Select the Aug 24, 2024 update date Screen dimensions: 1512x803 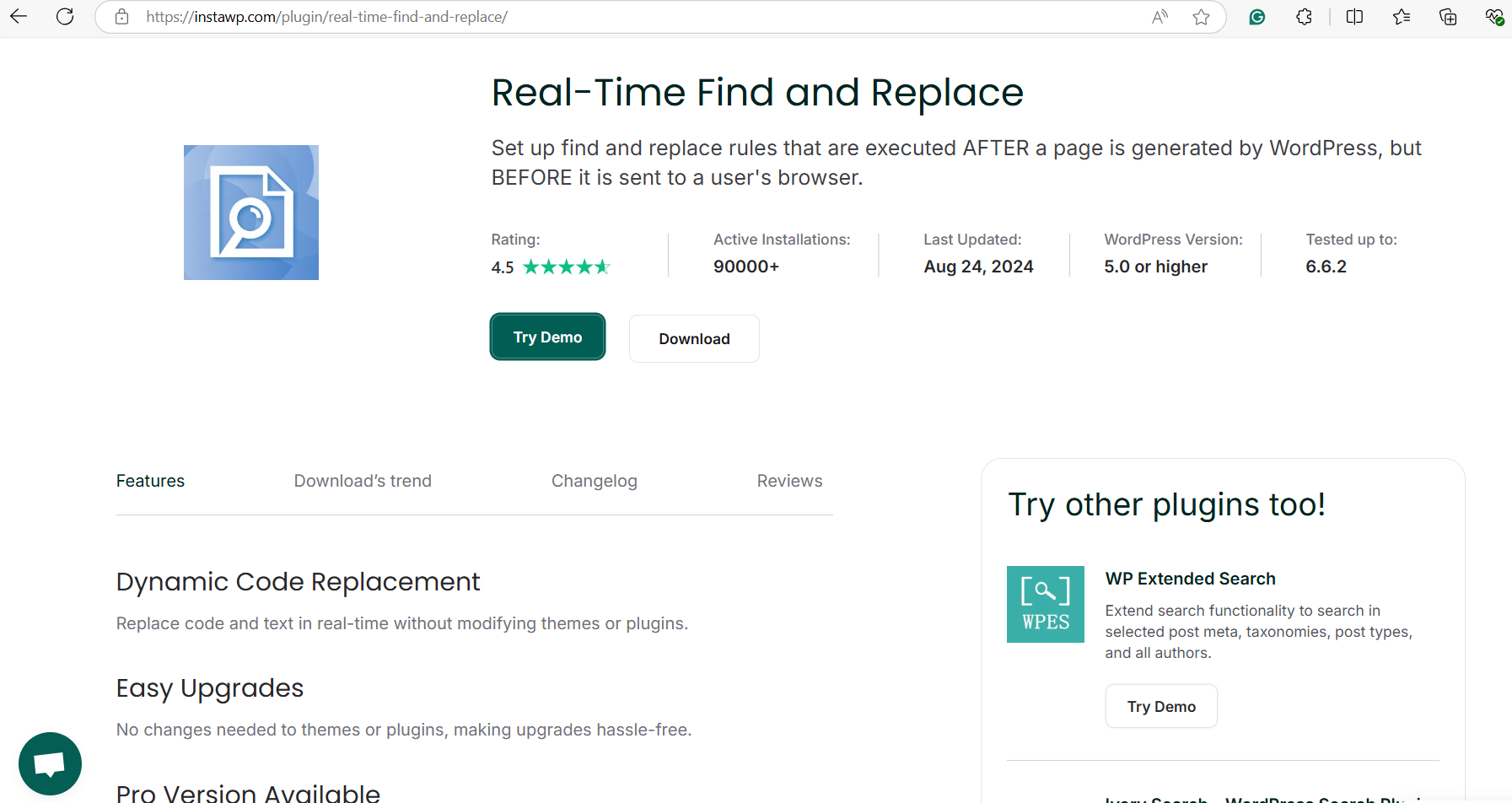(978, 267)
